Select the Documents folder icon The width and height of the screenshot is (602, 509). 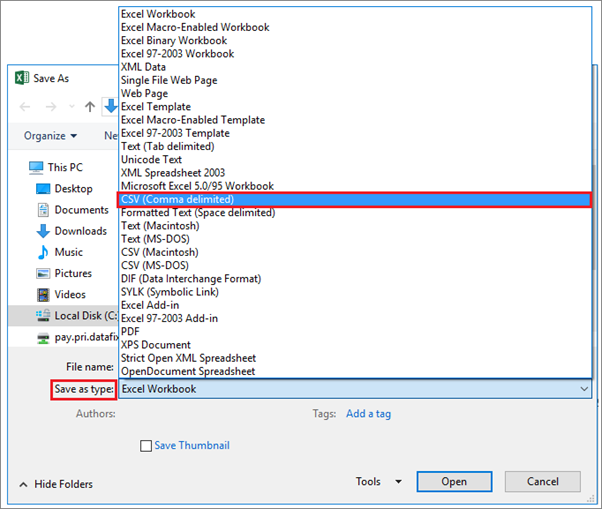pyautogui.click(x=43, y=210)
